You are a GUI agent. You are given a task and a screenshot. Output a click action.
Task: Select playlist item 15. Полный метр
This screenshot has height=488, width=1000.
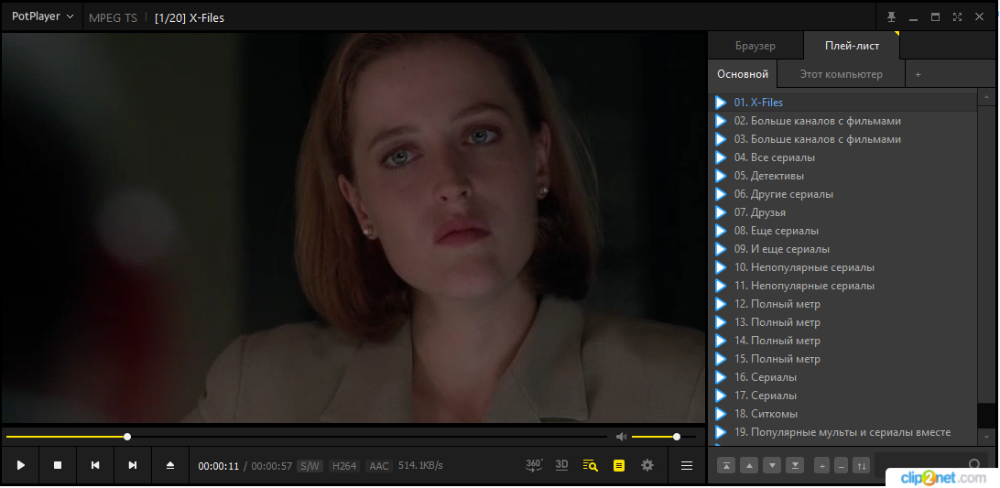click(843, 359)
